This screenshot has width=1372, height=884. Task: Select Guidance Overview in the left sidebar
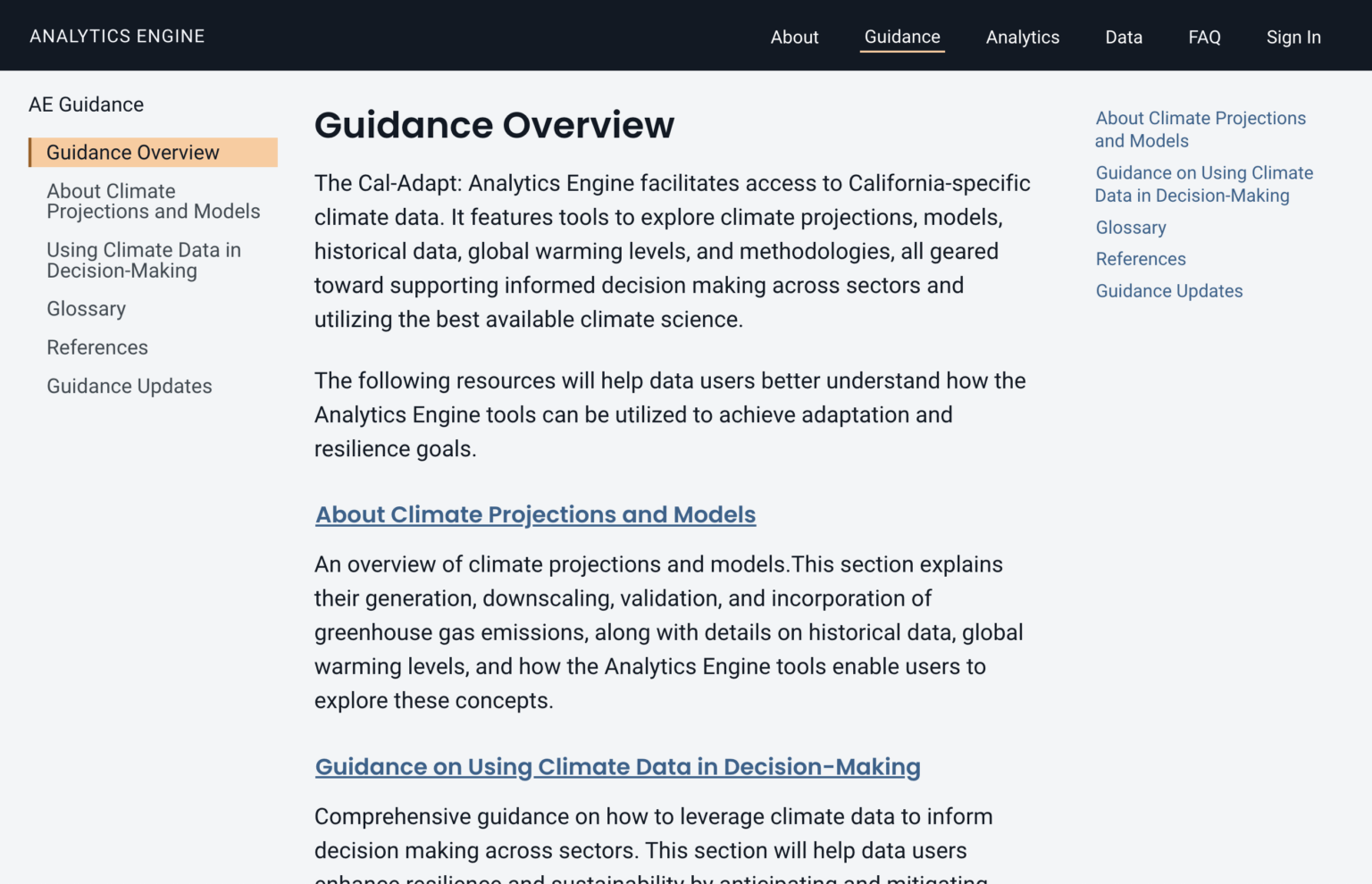tap(132, 152)
